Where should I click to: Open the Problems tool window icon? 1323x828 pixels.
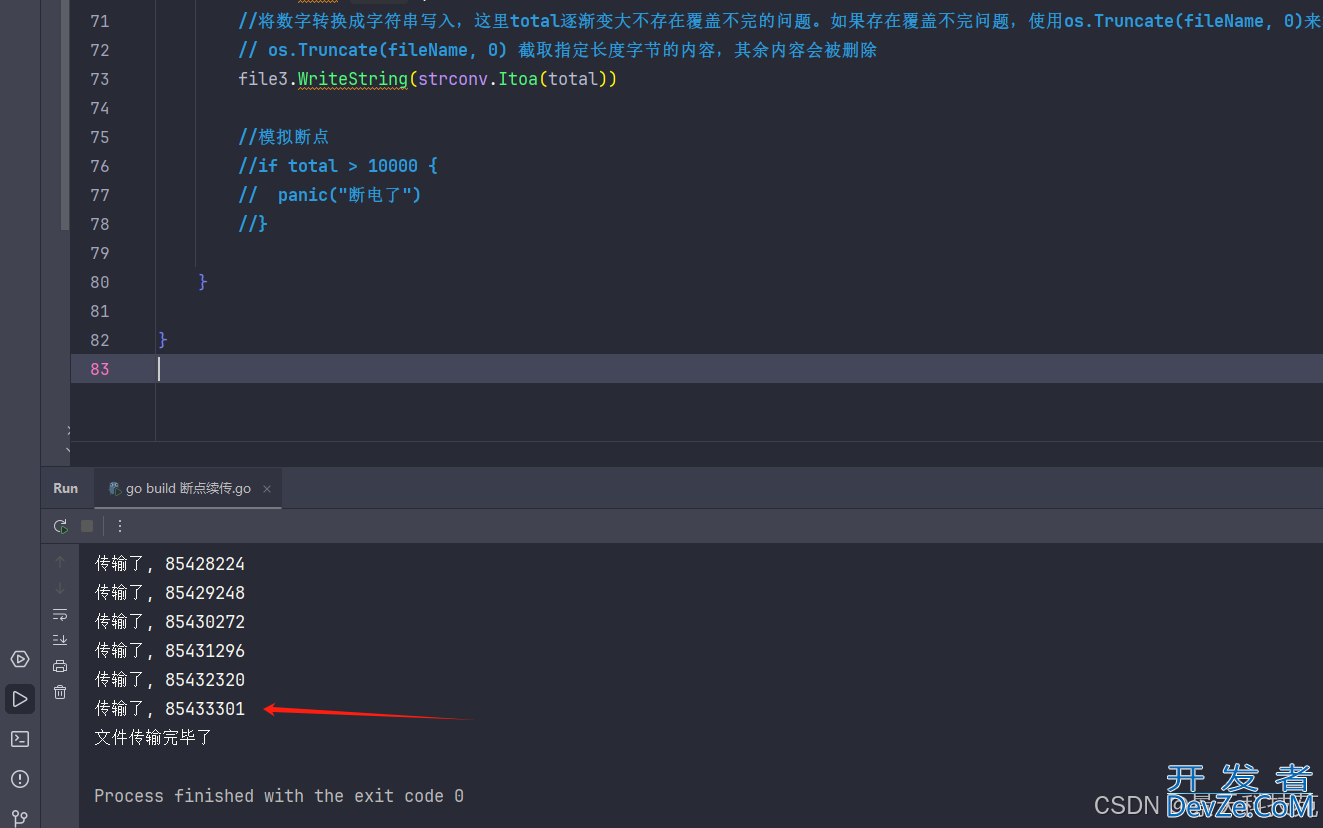[20, 779]
